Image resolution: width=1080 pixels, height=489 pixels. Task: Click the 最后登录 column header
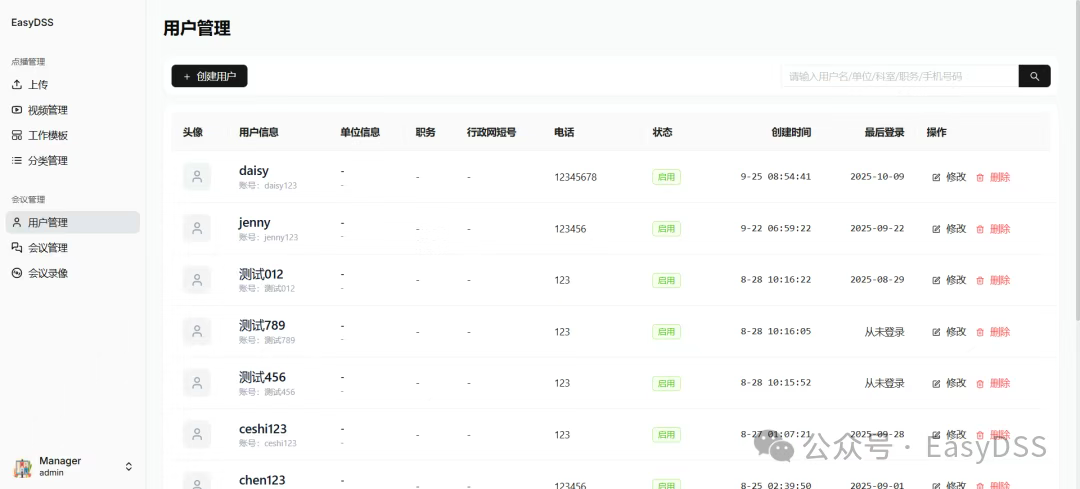pyautogui.click(x=884, y=132)
